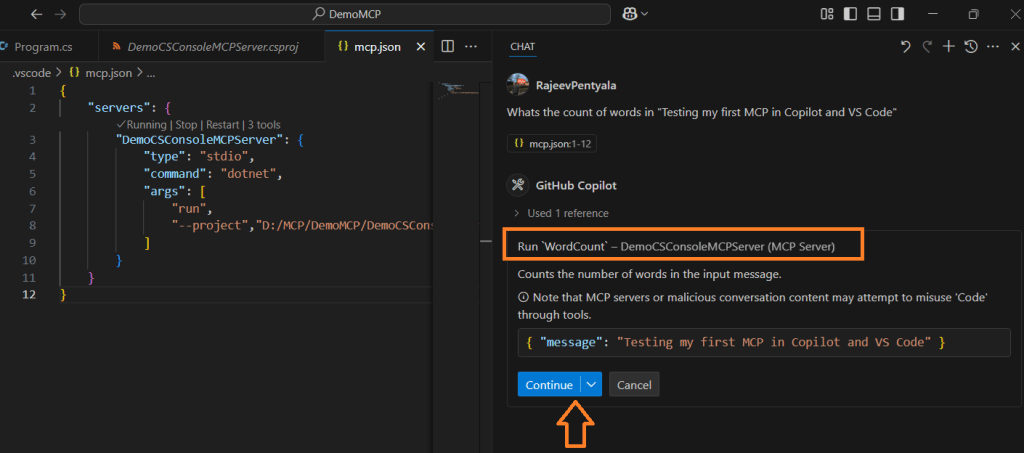This screenshot has height=453, width=1024.
Task: Undo the last chat request
Action: click(906, 47)
